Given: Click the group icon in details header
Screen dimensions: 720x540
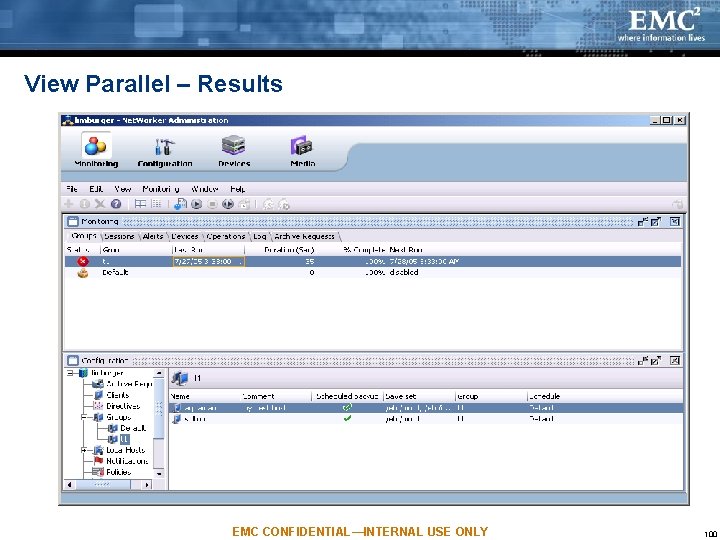Looking at the screenshot, I should pyautogui.click(x=180, y=378).
